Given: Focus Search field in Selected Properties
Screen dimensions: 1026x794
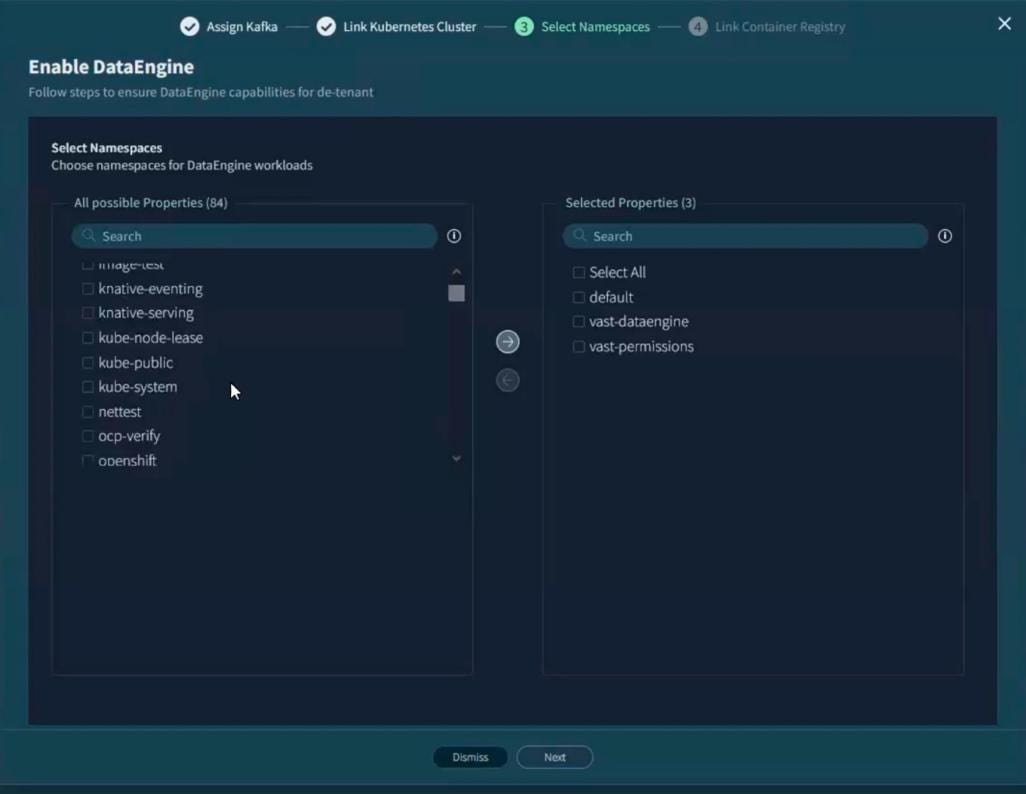Looking at the screenshot, I should [745, 236].
